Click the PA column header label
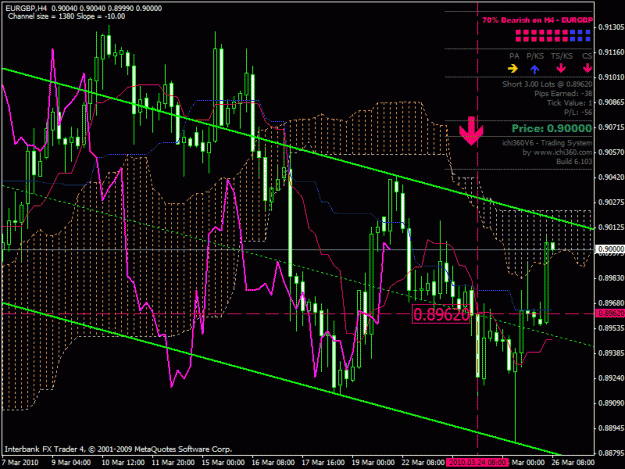This screenshot has height=469, width=625. tap(514, 56)
